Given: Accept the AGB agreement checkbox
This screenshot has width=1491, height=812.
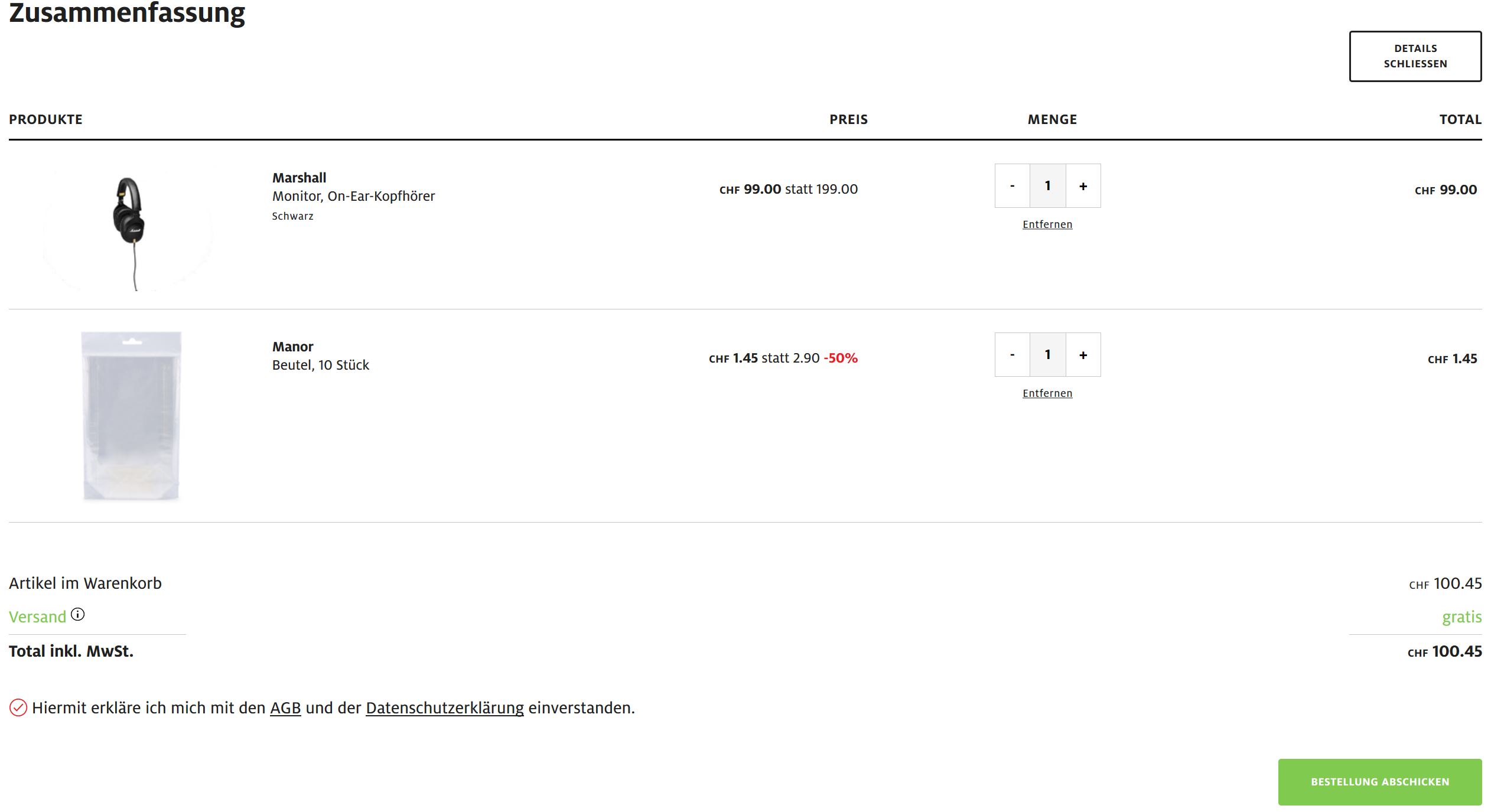Looking at the screenshot, I should 18,707.
